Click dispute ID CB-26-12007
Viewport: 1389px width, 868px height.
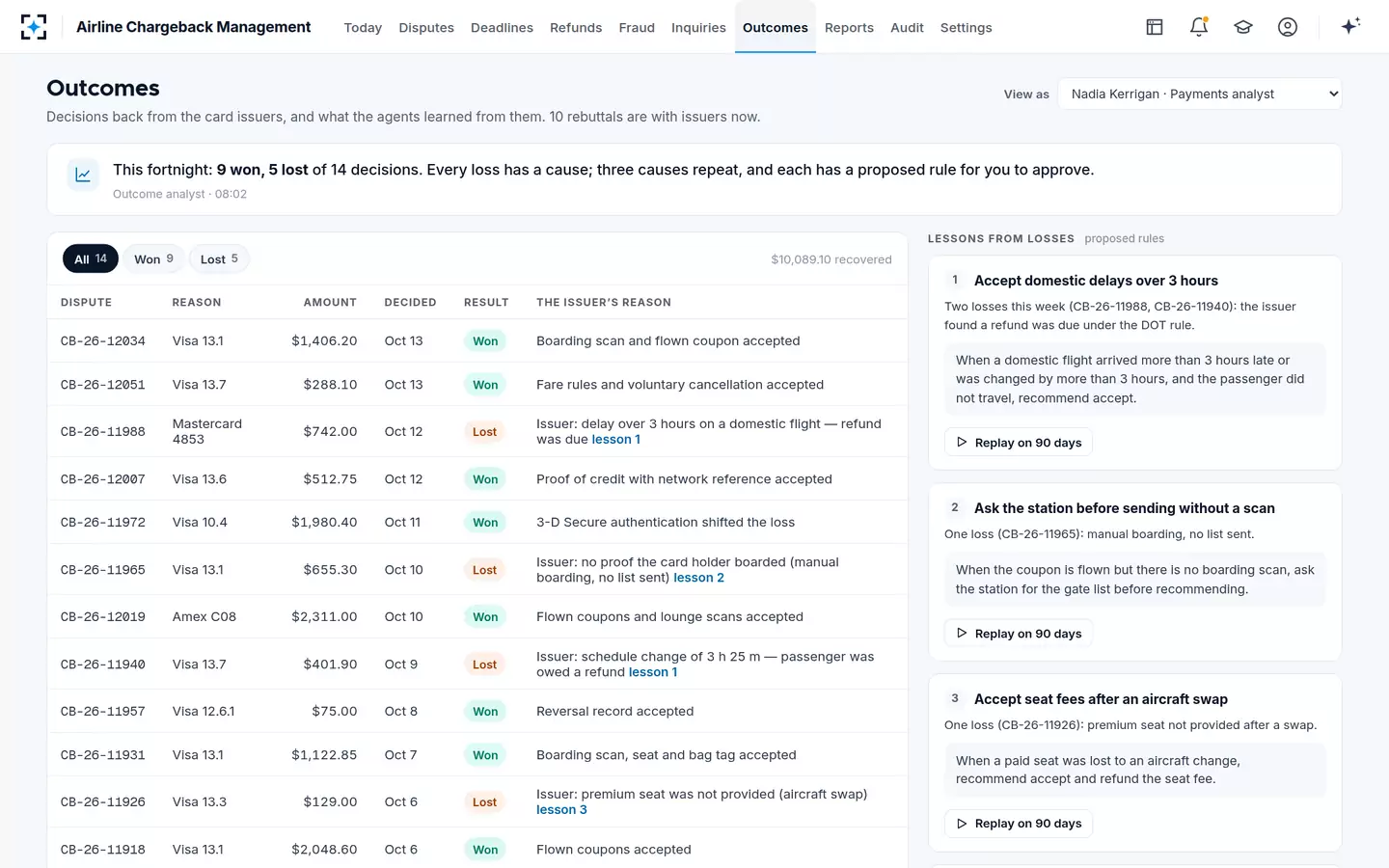103,479
